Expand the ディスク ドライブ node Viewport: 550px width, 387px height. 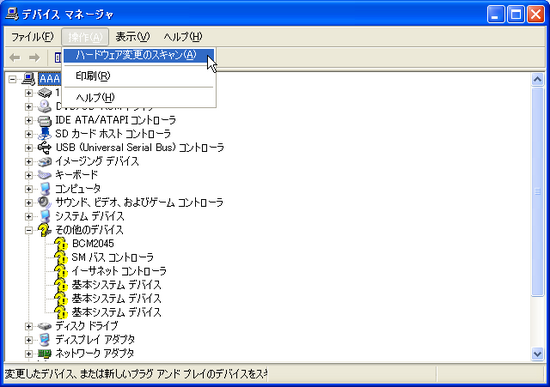(x=29, y=326)
